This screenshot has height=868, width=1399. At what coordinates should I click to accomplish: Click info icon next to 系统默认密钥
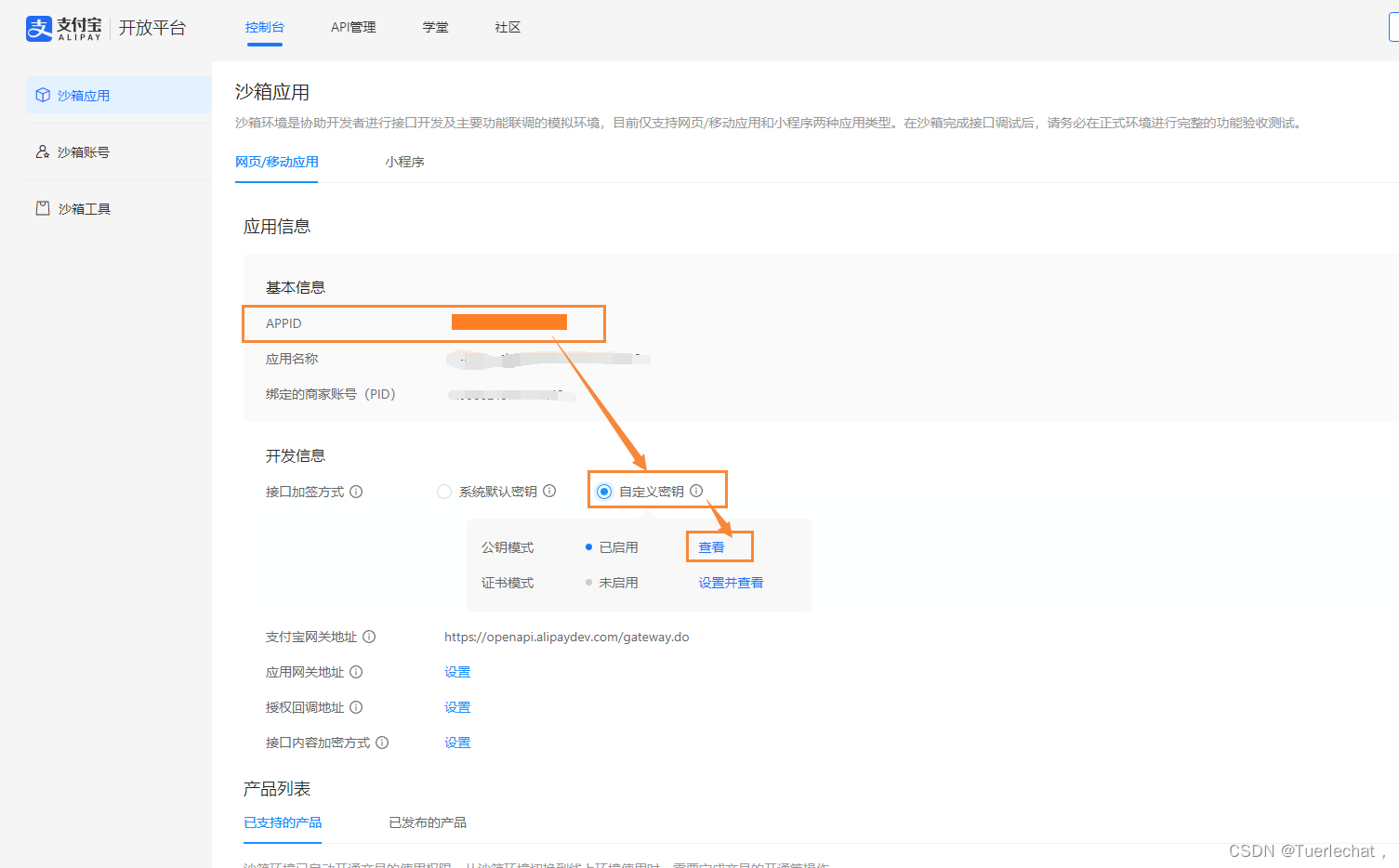[549, 491]
